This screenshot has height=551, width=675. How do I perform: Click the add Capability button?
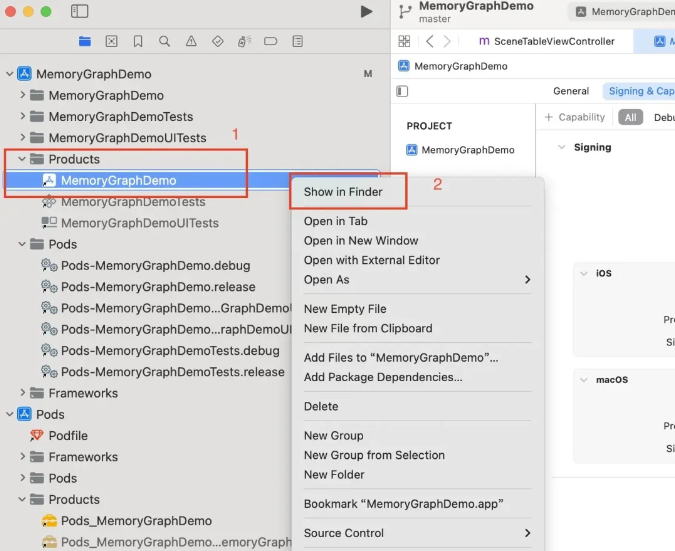click(575, 117)
